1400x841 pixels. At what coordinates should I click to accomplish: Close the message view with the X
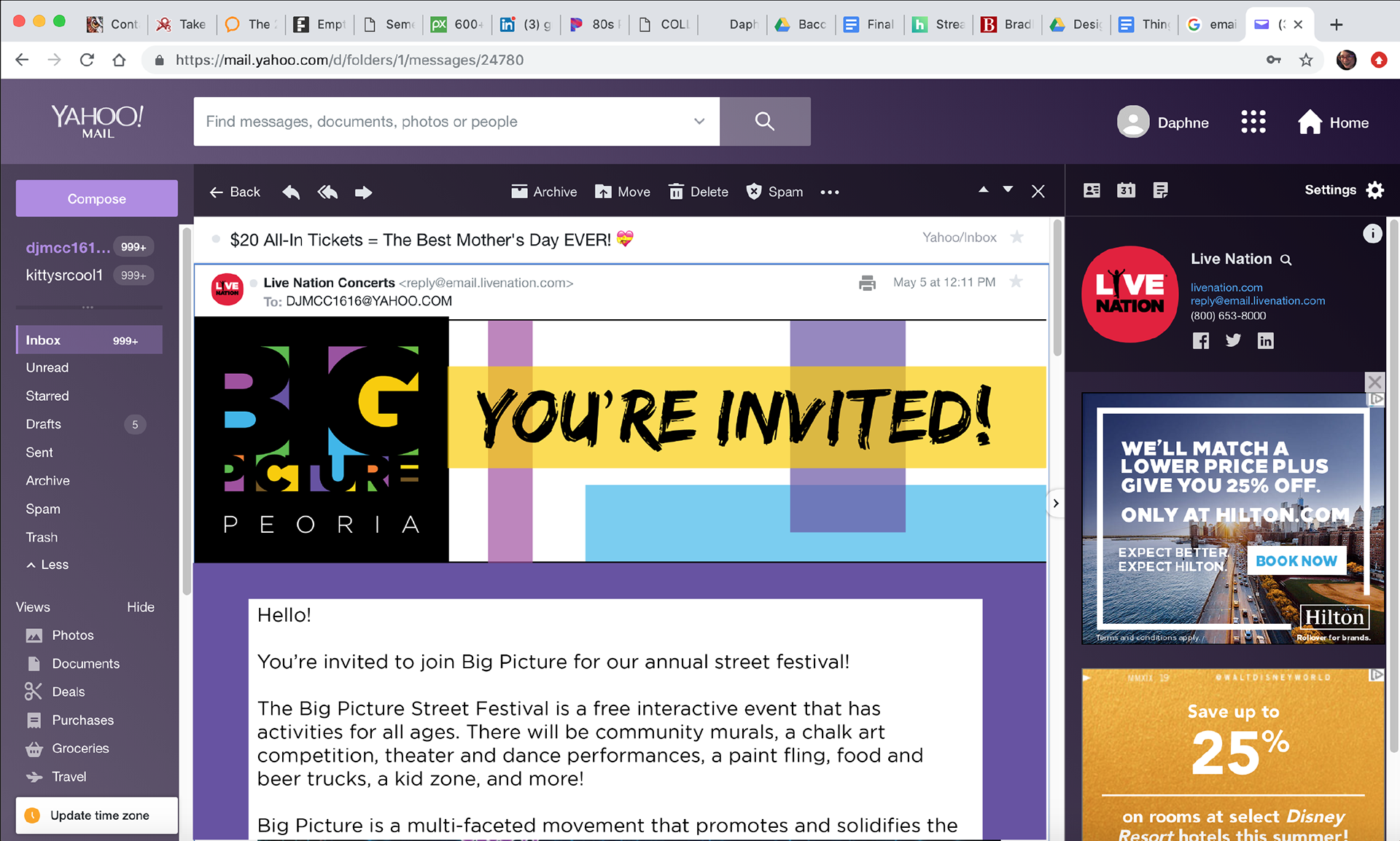(x=1038, y=191)
